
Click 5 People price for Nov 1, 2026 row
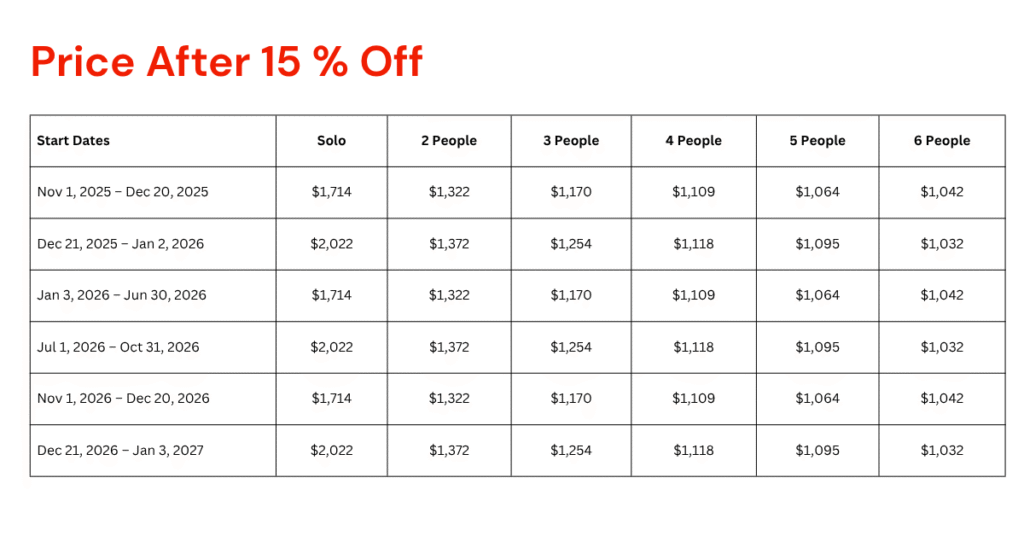point(817,398)
